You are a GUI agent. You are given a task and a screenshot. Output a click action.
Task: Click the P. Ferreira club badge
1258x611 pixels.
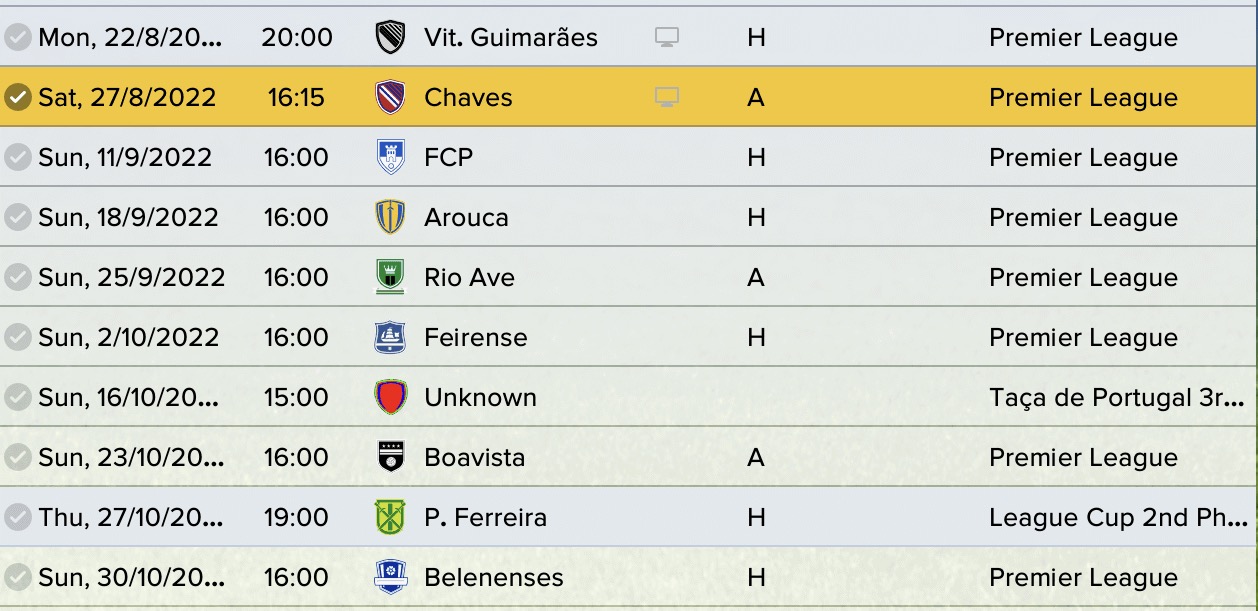390,517
